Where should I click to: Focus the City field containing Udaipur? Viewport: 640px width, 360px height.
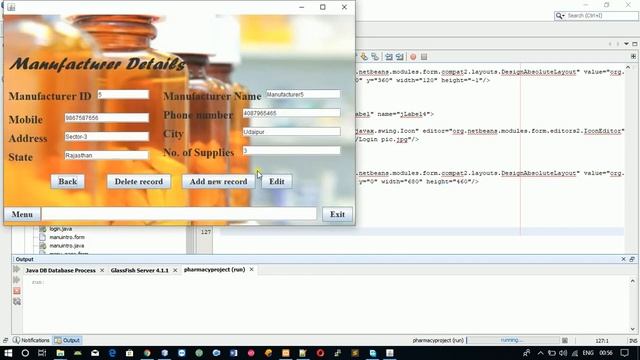[x=291, y=132]
